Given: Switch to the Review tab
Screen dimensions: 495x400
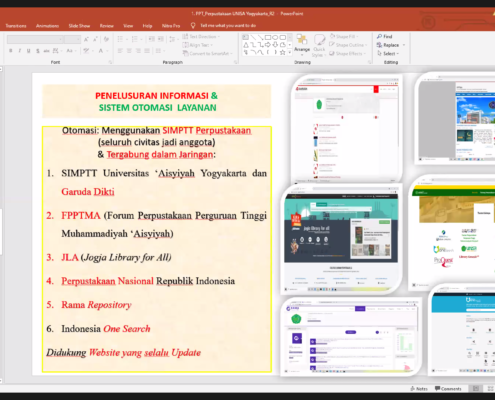Looking at the screenshot, I should point(107,26).
